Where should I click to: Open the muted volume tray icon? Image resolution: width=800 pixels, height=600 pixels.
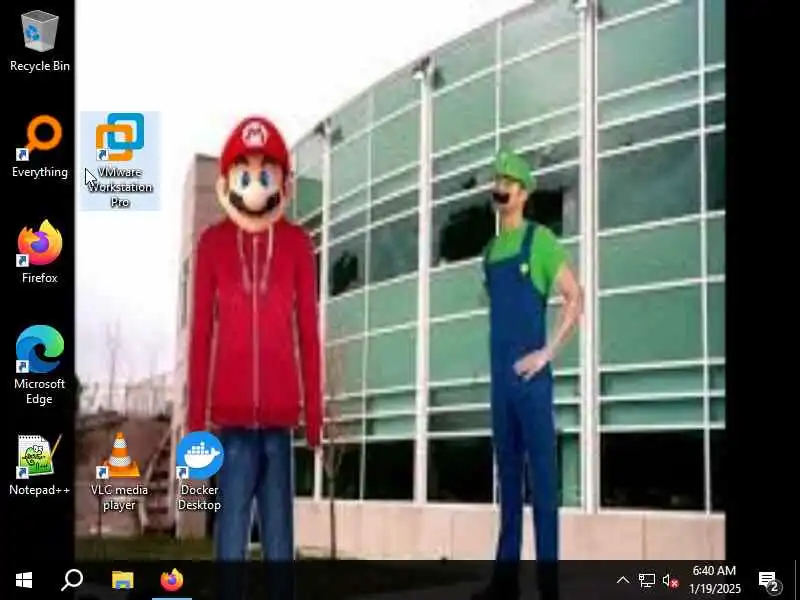coord(670,581)
